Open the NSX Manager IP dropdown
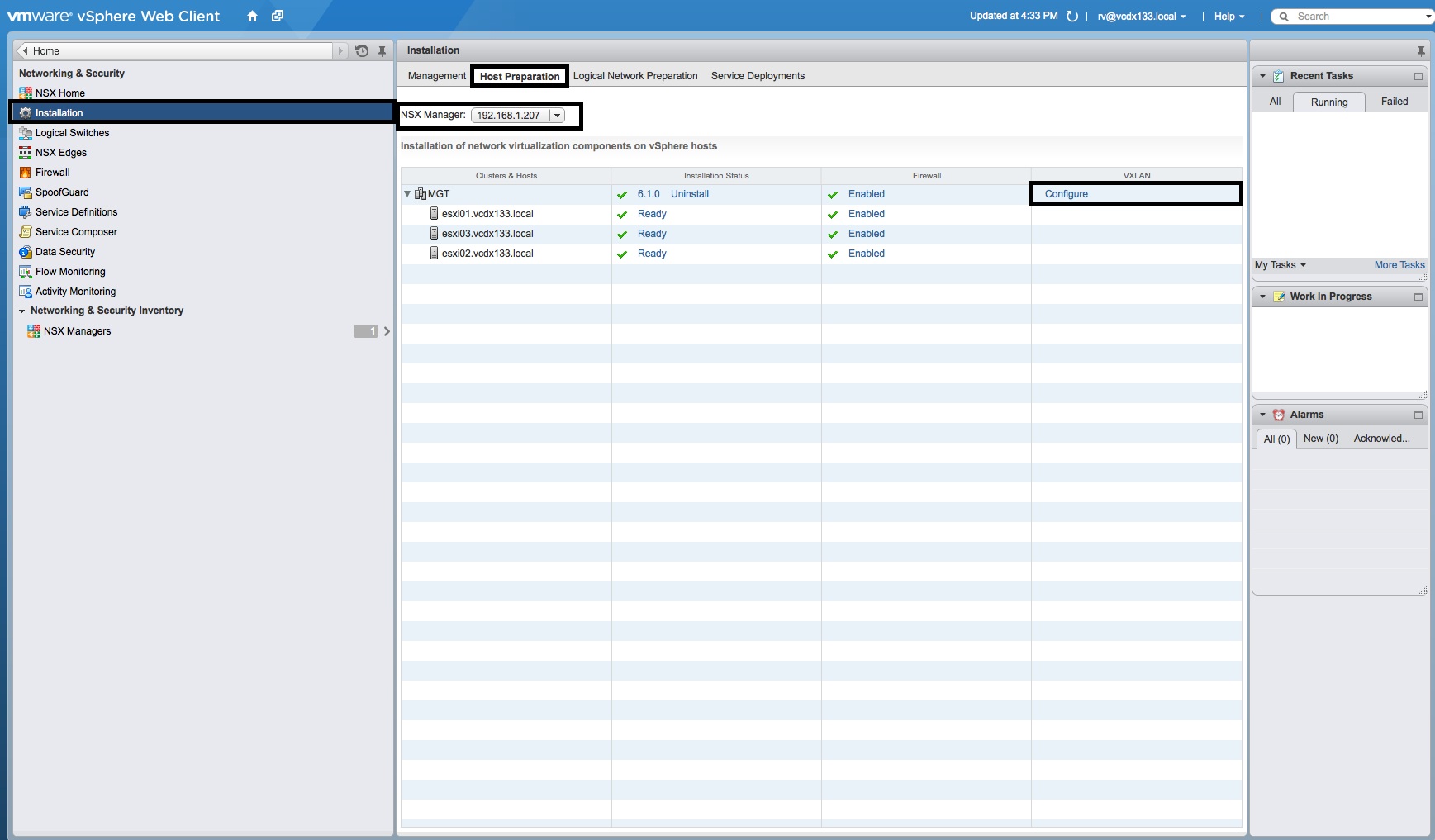The width and height of the screenshot is (1435, 840). (557, 116)
